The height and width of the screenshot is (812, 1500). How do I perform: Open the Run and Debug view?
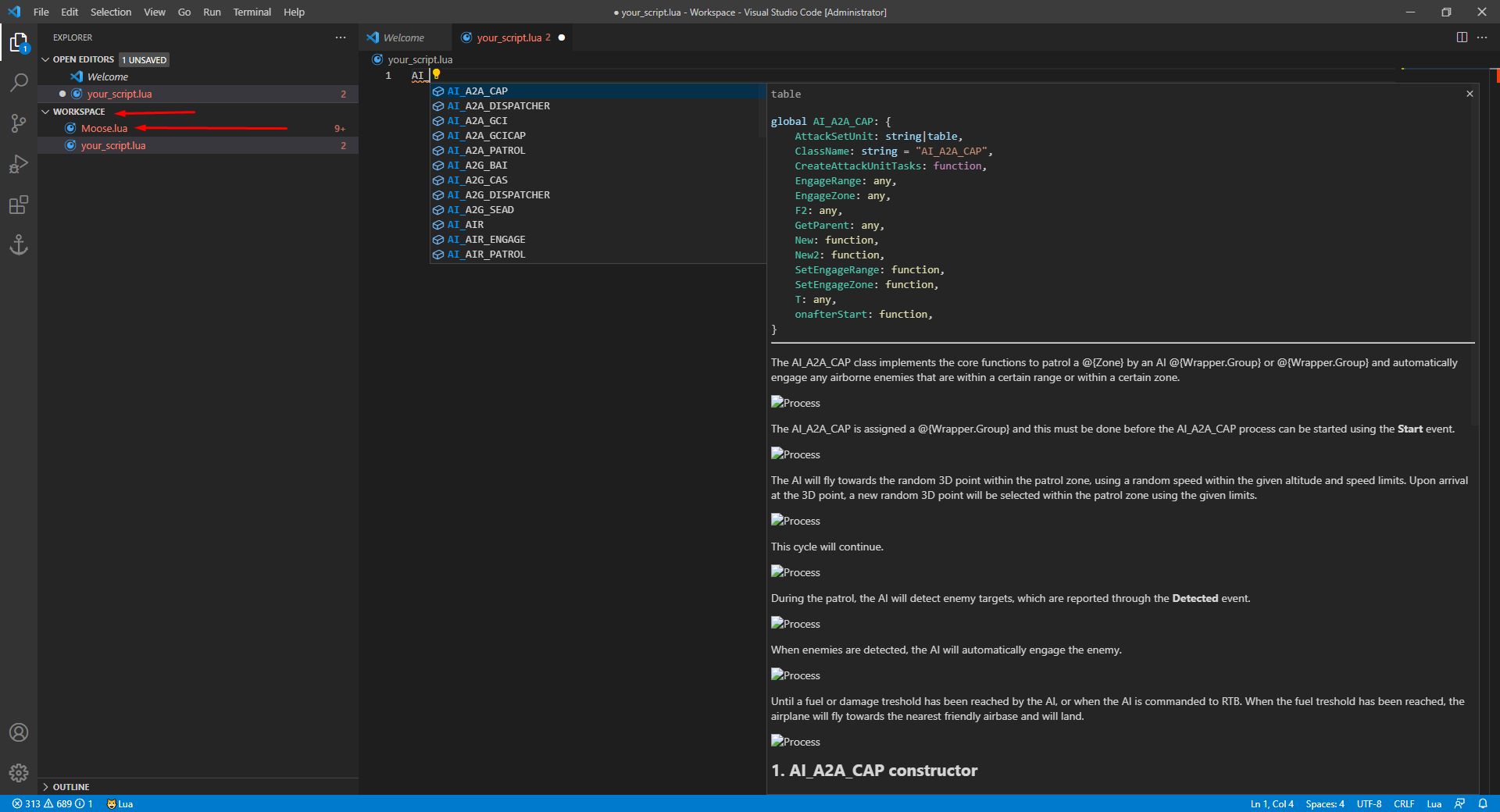tap(19, 164)
